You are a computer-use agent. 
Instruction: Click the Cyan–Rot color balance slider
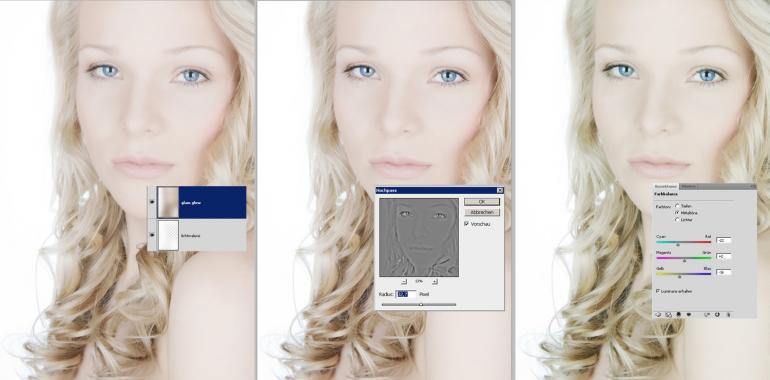click(x=684, y=243)
